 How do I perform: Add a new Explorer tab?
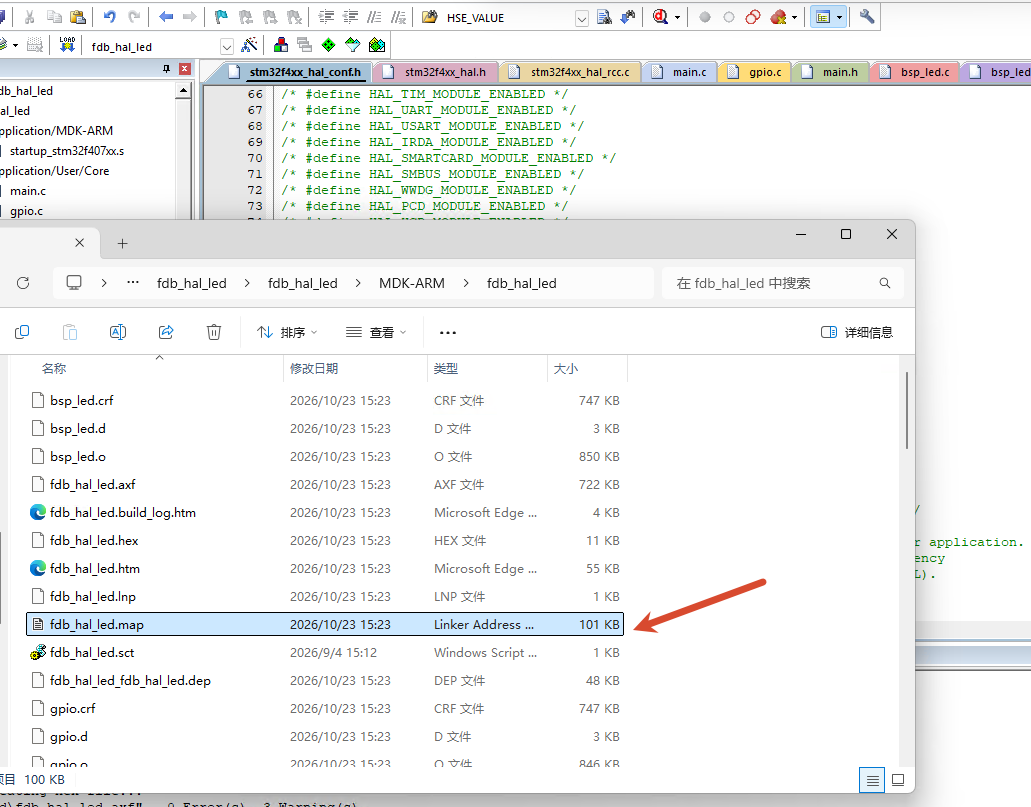(x=122, y=243)
